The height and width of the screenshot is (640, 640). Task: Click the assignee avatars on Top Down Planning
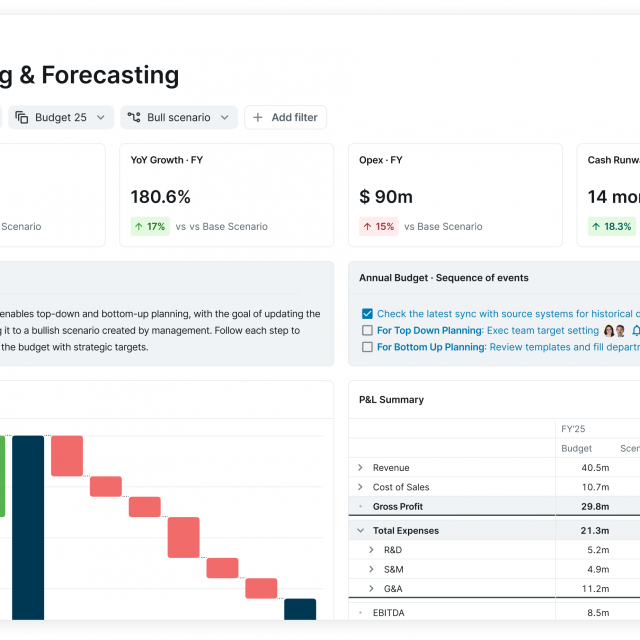click(x=614, y=331)
